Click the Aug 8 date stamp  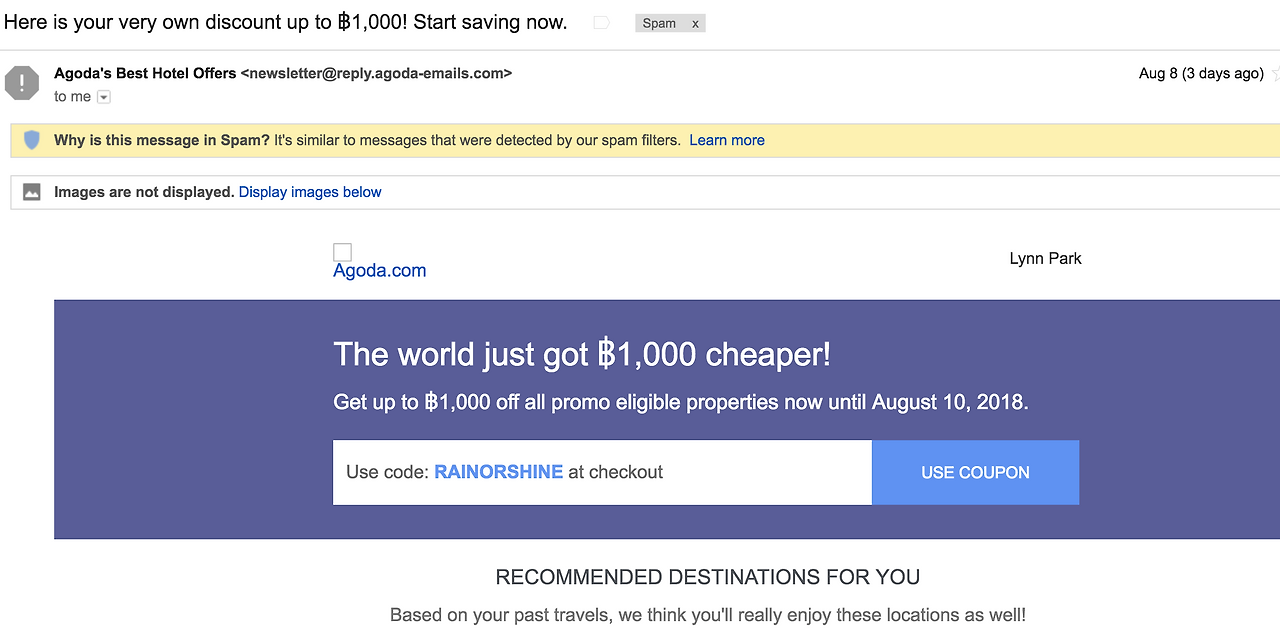click(x=1201, y=73)
